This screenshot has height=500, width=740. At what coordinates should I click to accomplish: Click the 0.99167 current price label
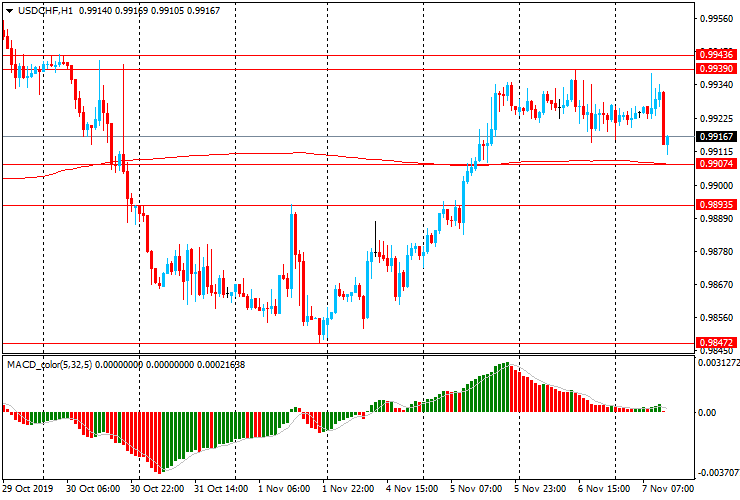tap(716, 136)
